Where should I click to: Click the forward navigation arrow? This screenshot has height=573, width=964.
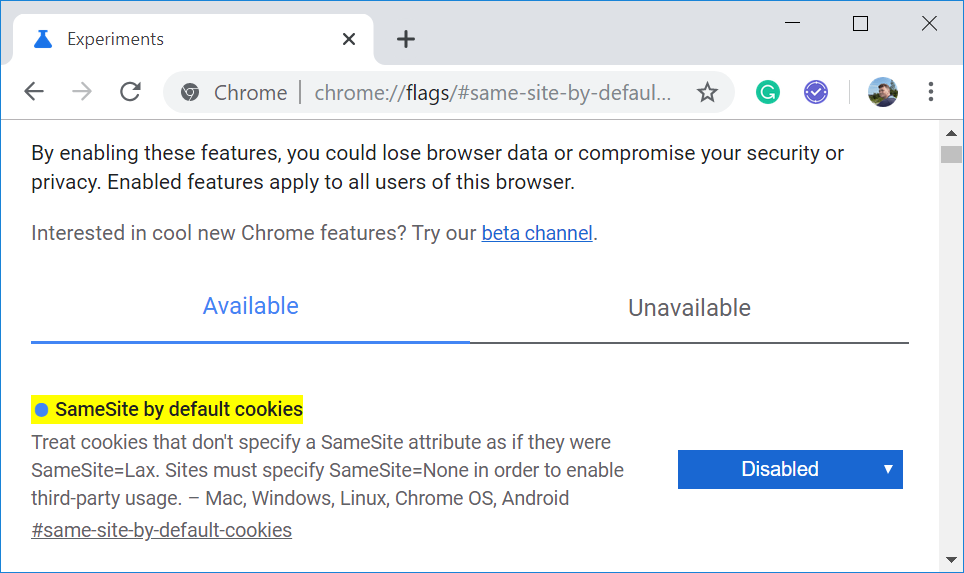pos(82,93)
